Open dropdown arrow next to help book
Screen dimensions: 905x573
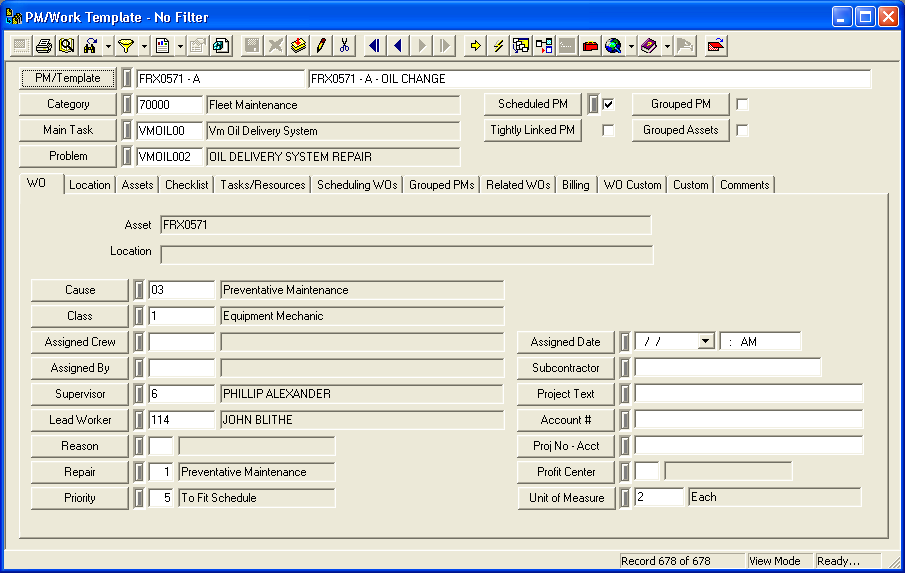[x=667, y=46]
